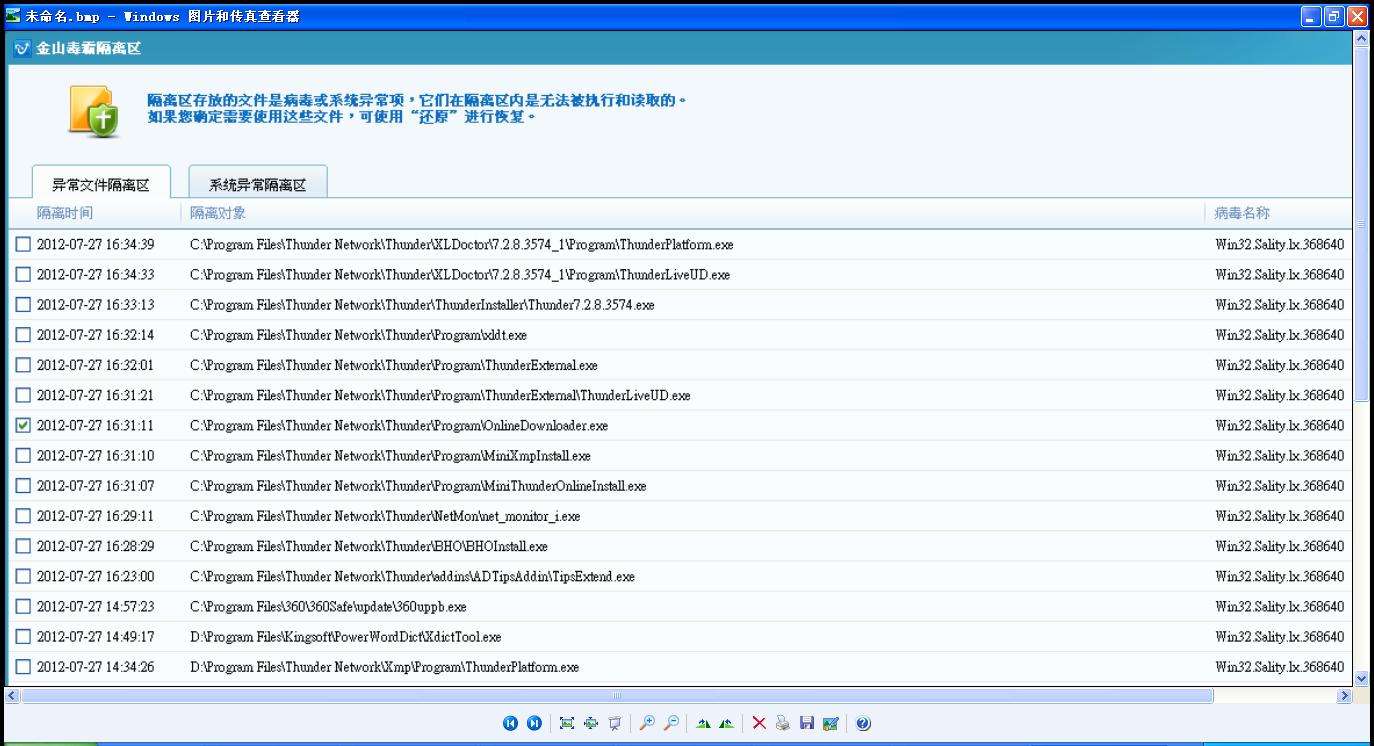Check the box for the 16:34:39 entry
Screen dimensions: 1374x746
click(23, 244)
